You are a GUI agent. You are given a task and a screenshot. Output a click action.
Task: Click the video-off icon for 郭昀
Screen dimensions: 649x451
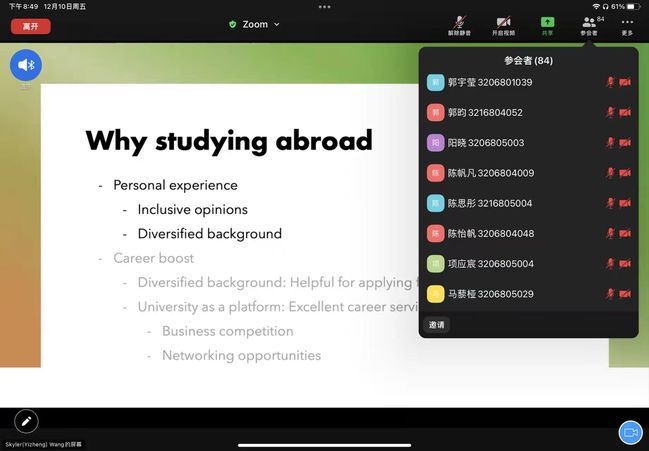coord(625,113)
